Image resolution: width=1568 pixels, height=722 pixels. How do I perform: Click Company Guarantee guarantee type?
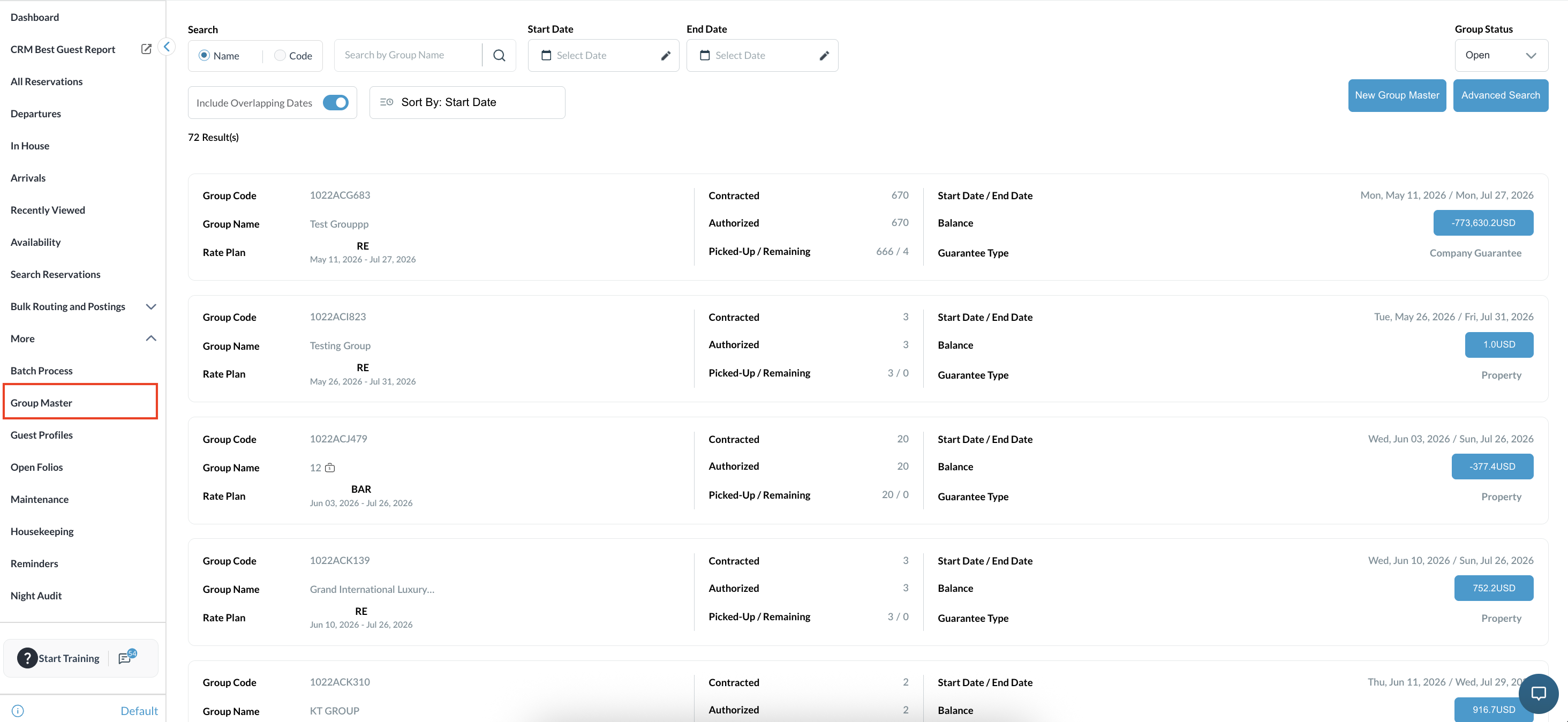coord(1475,253)
